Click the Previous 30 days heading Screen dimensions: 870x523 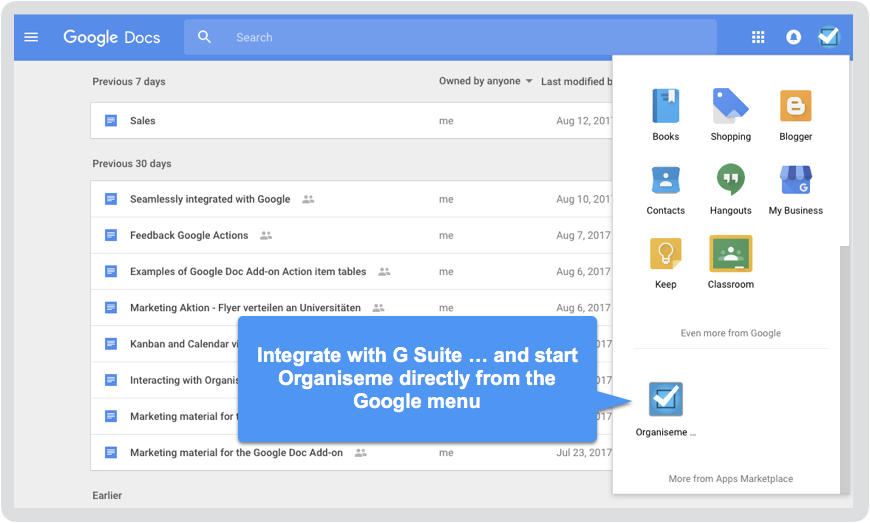(131, 164)
